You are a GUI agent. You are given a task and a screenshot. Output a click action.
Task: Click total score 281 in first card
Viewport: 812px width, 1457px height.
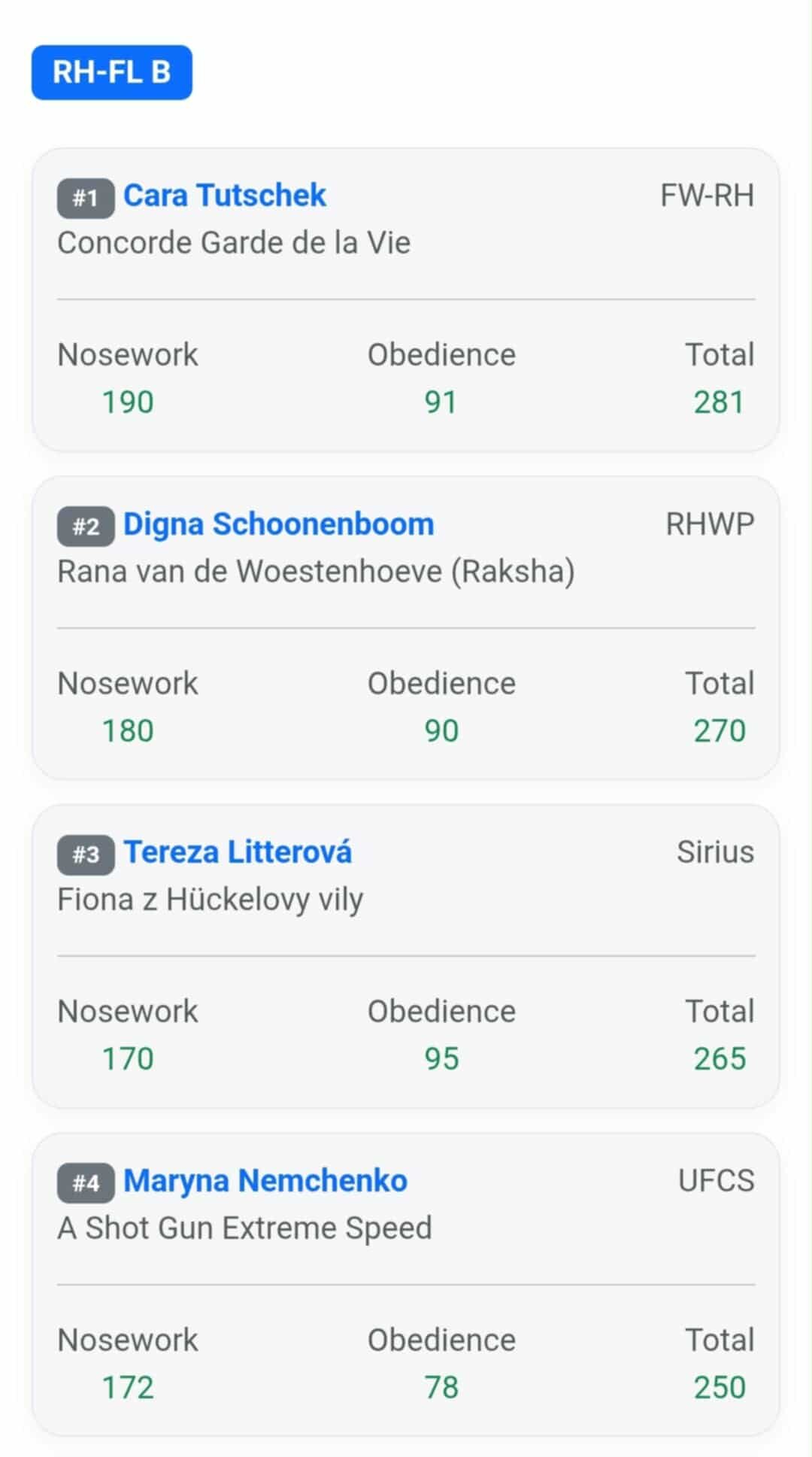[719, 402]
